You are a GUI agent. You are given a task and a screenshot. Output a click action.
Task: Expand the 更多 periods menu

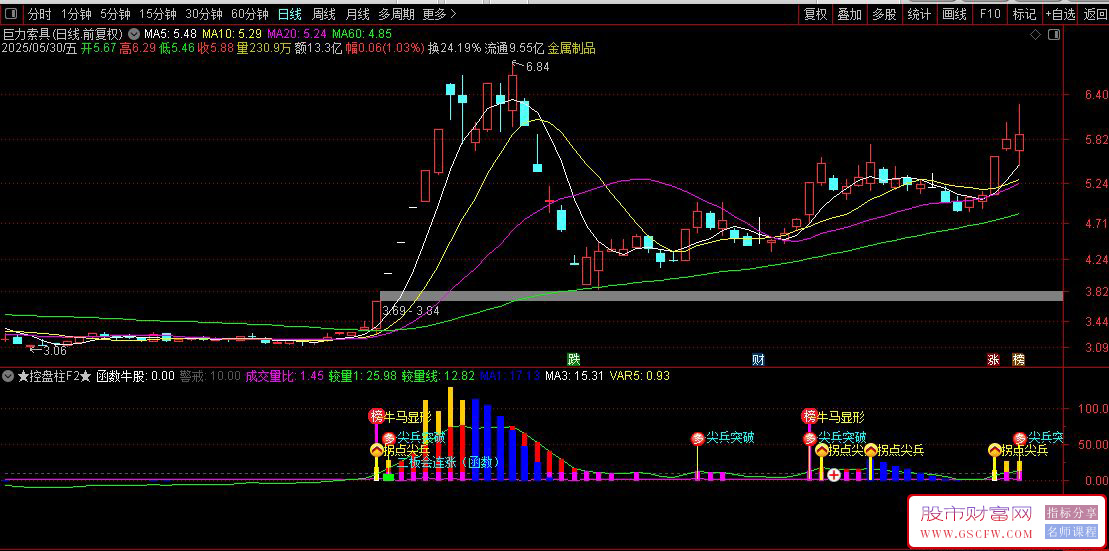point(439,14)
